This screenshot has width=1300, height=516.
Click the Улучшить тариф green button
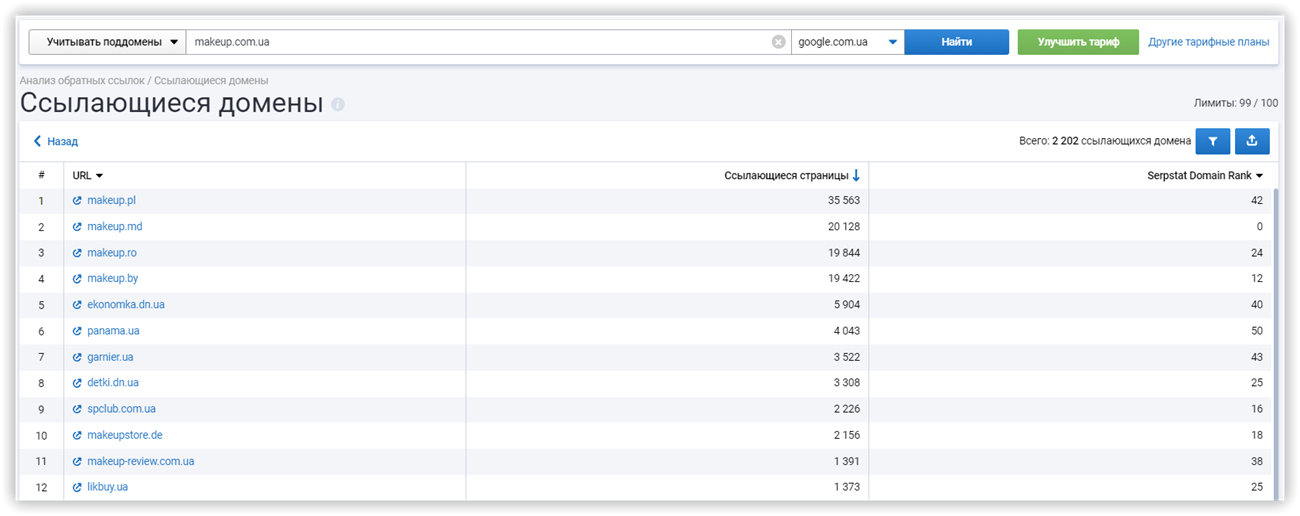point(1077,42)
